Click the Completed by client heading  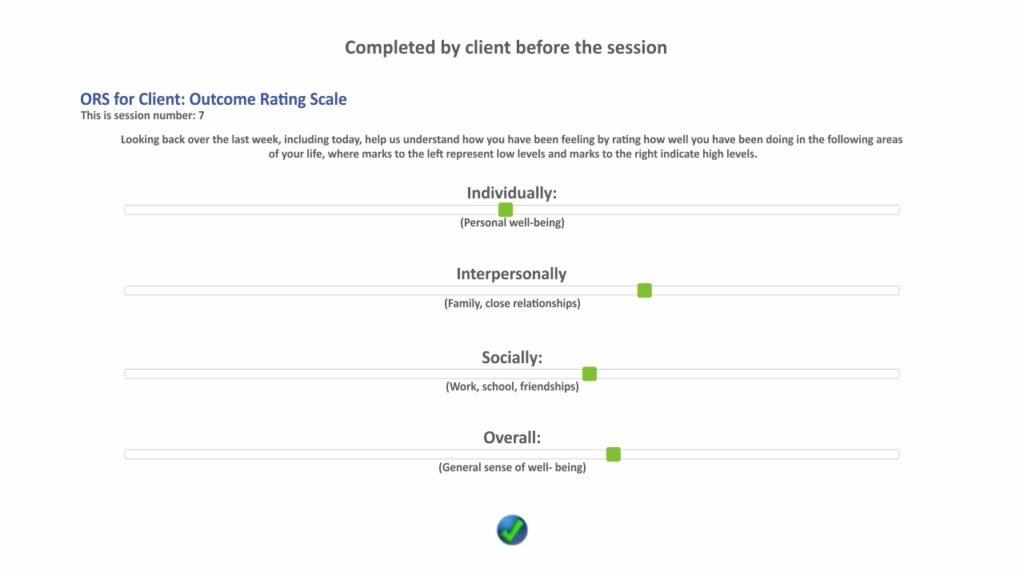tap(506, 46)
